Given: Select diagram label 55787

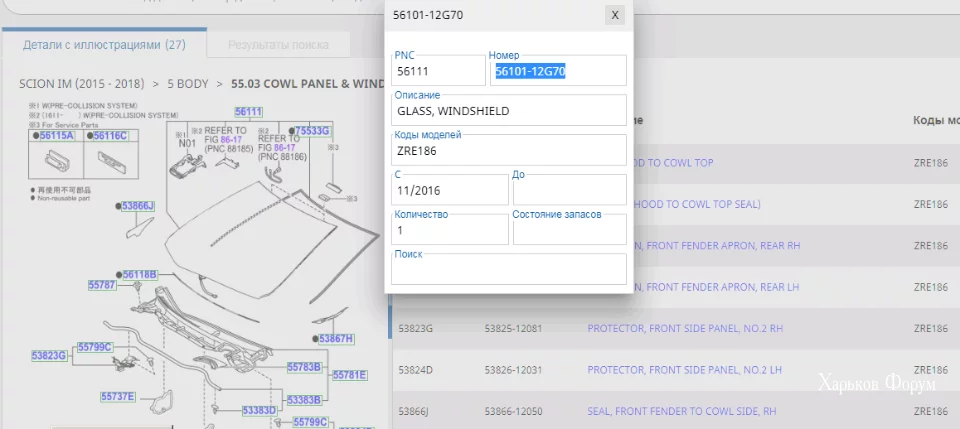Looking at the screenshot, I should pyautogui.click(x=102, y=285).
